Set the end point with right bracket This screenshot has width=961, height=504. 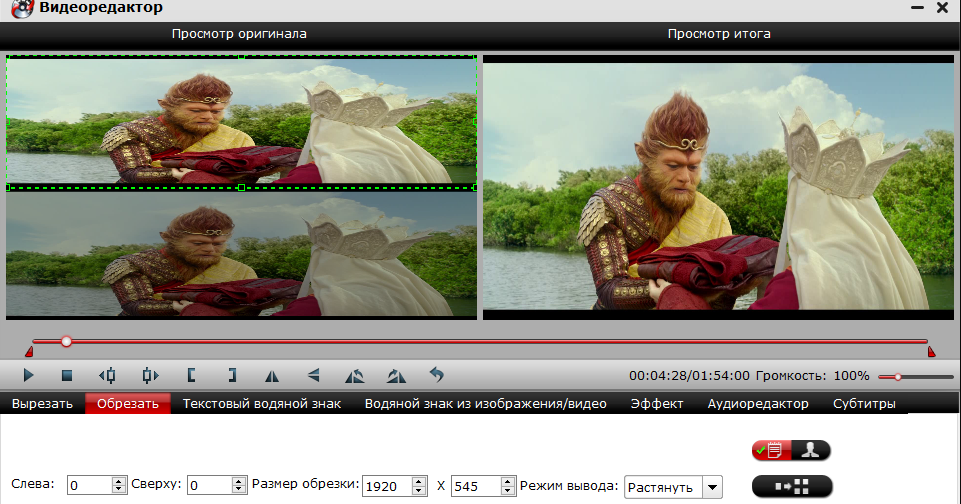click(x=232, y=375)
